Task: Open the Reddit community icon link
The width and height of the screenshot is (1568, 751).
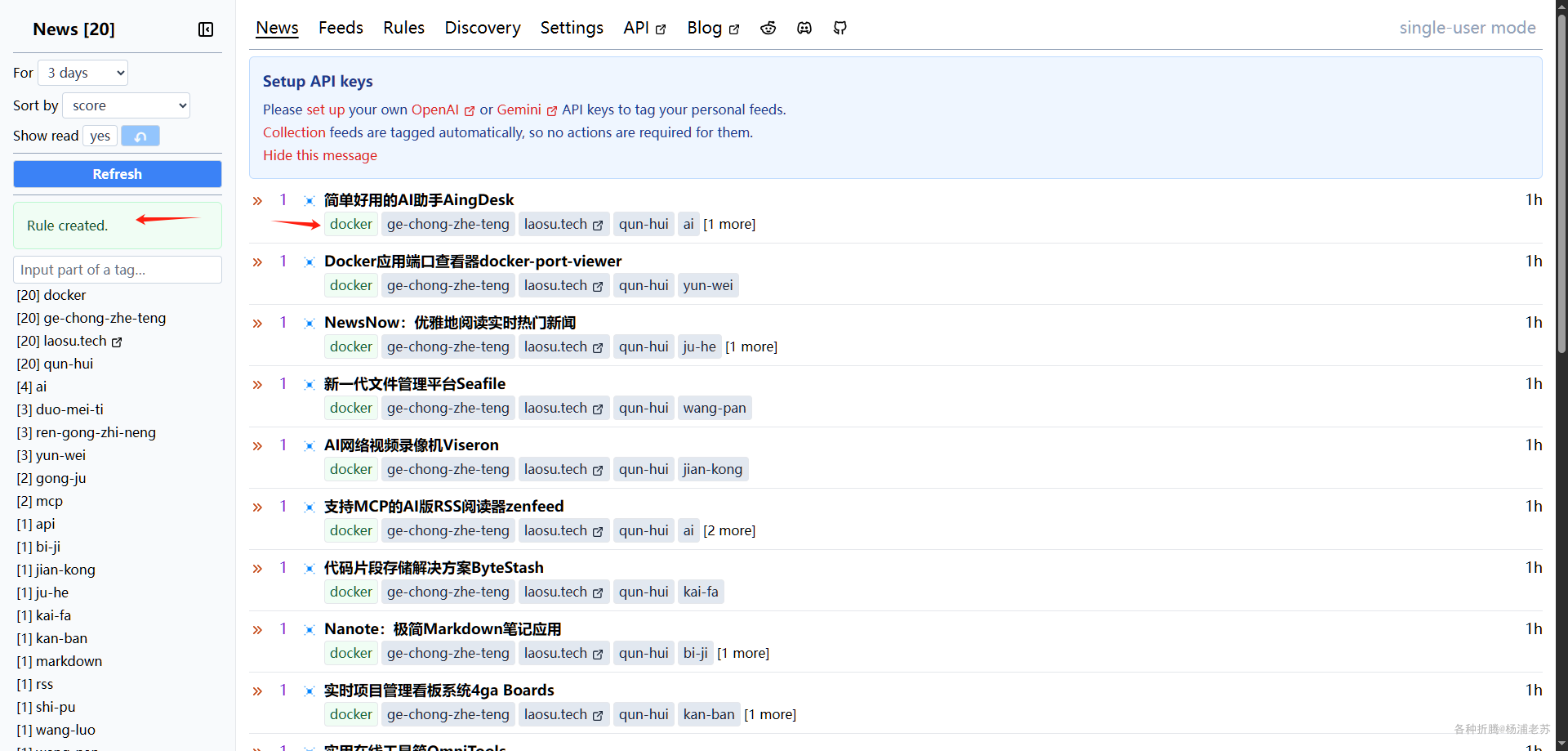Action: coord(768,28)
